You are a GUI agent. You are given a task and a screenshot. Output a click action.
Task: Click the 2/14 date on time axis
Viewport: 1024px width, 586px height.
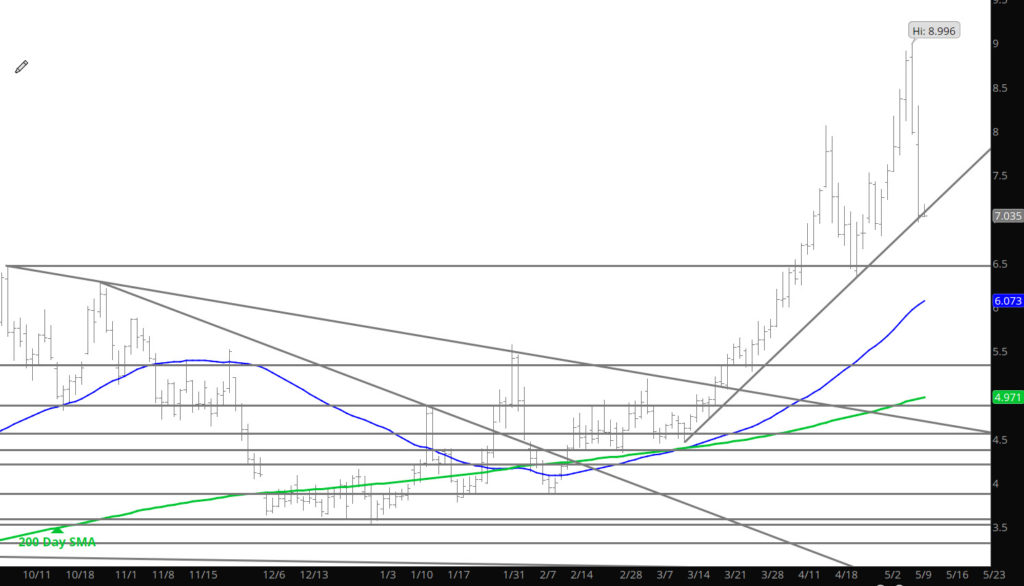[x=582, y=575]
